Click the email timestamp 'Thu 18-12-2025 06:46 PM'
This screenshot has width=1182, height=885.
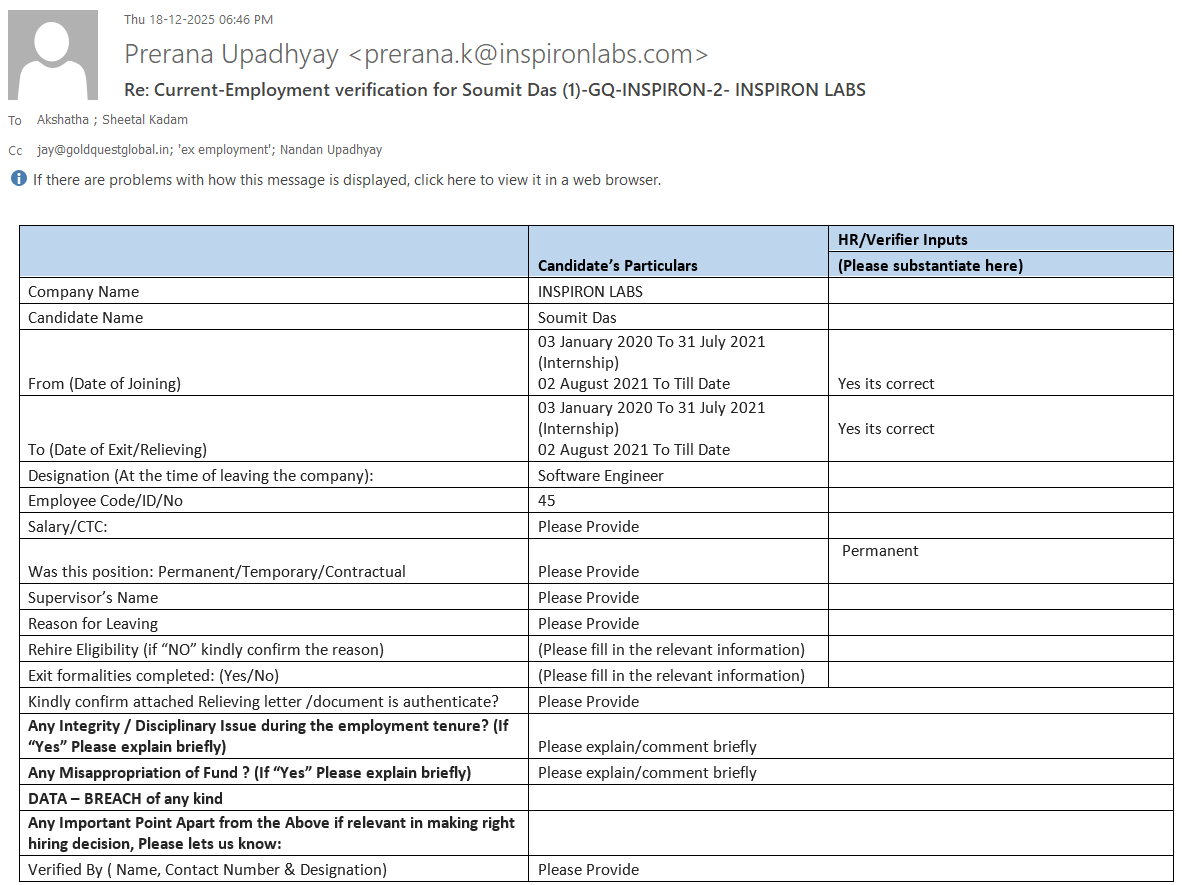coord(198,20)
